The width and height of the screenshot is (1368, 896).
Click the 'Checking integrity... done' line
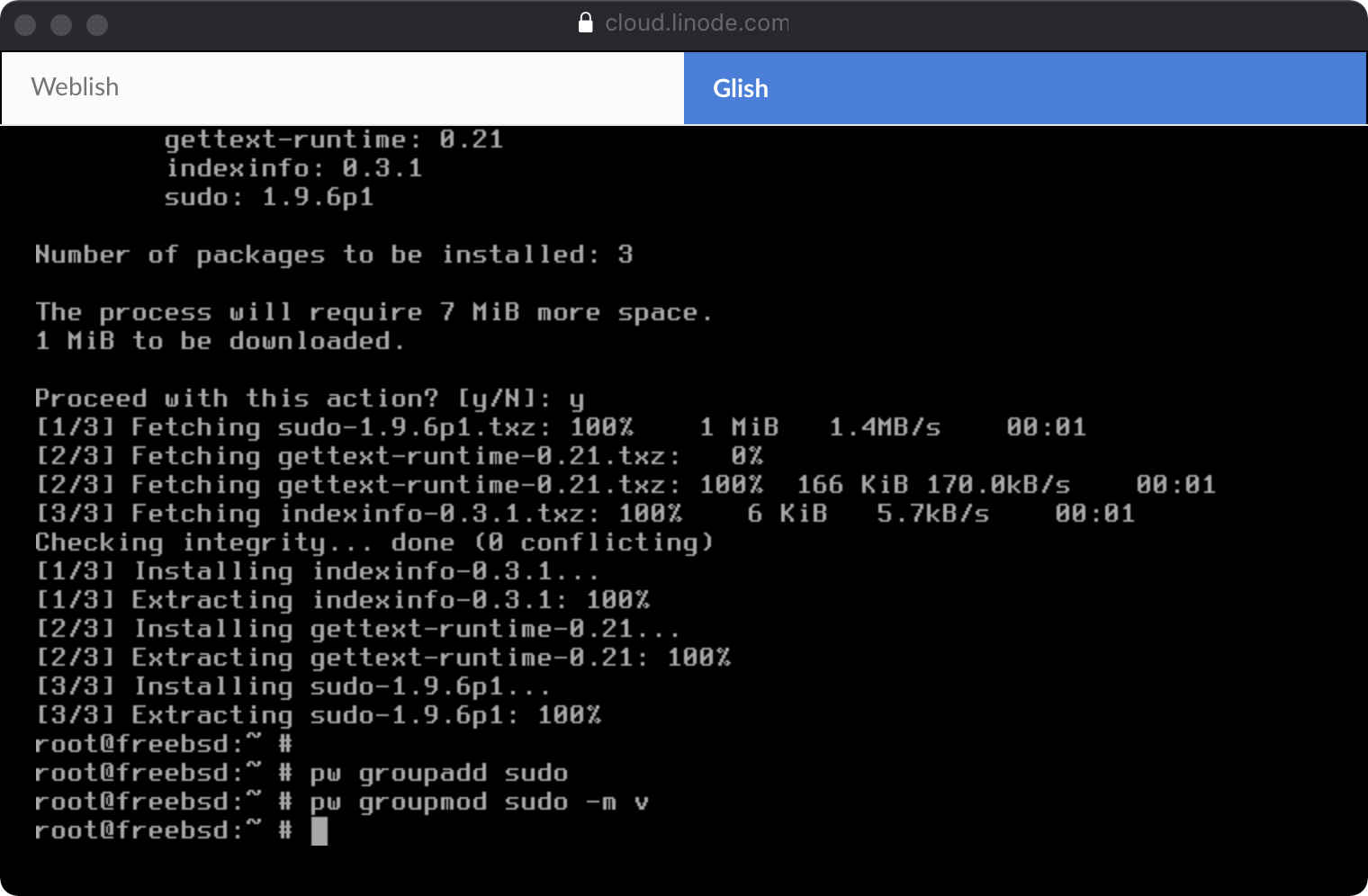(373, 542)
